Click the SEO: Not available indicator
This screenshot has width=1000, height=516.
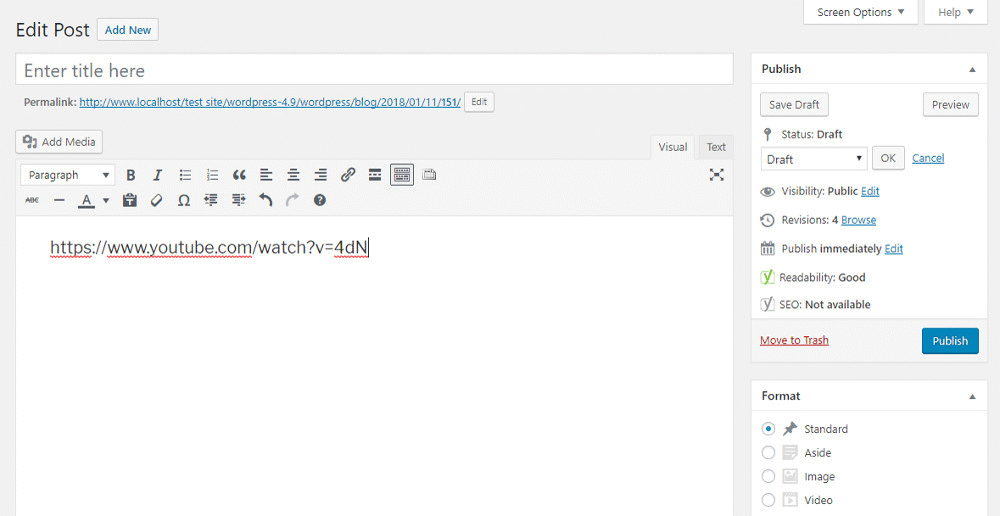point(815,305)
